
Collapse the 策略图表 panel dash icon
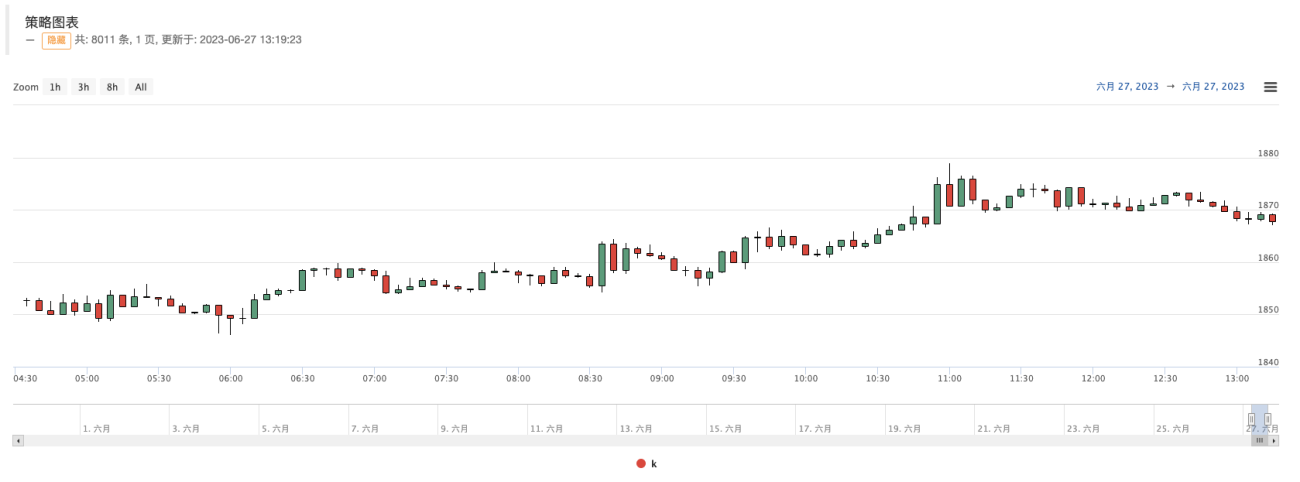30,40
